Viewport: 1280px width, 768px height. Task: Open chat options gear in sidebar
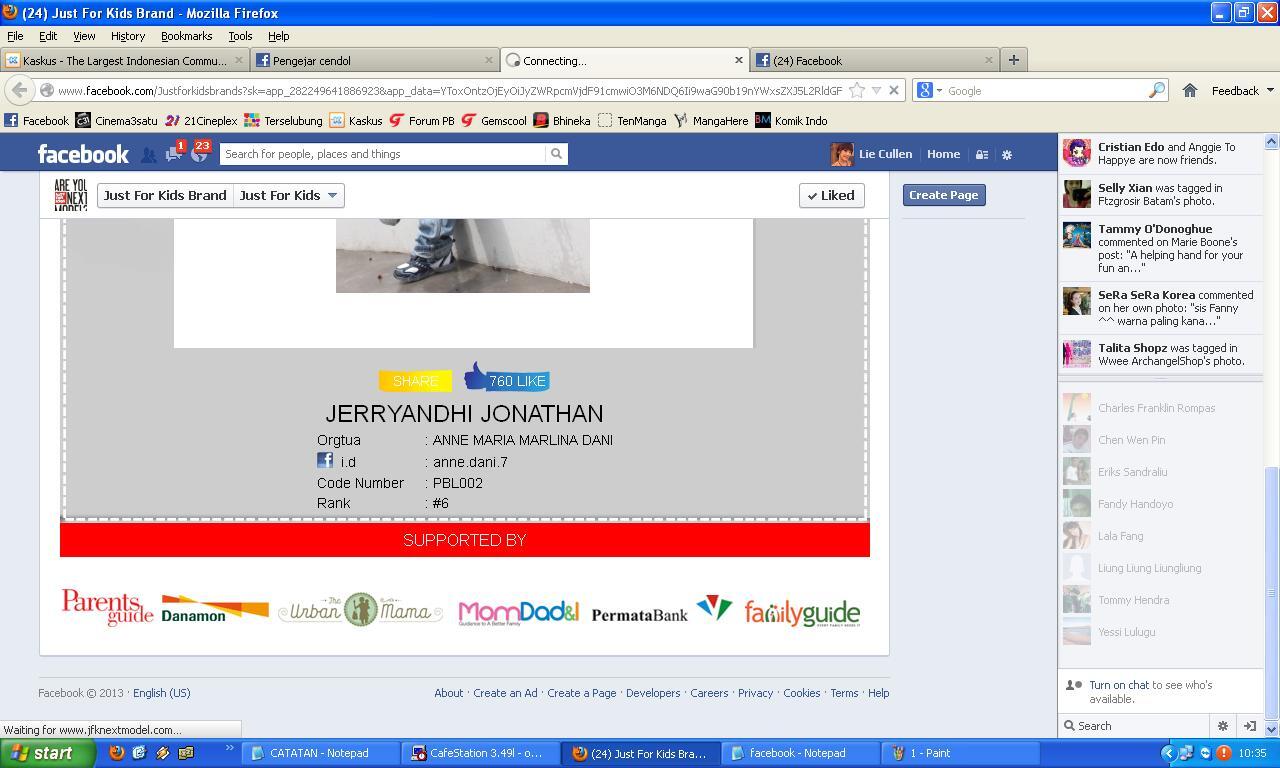(x=1222, y=726)
